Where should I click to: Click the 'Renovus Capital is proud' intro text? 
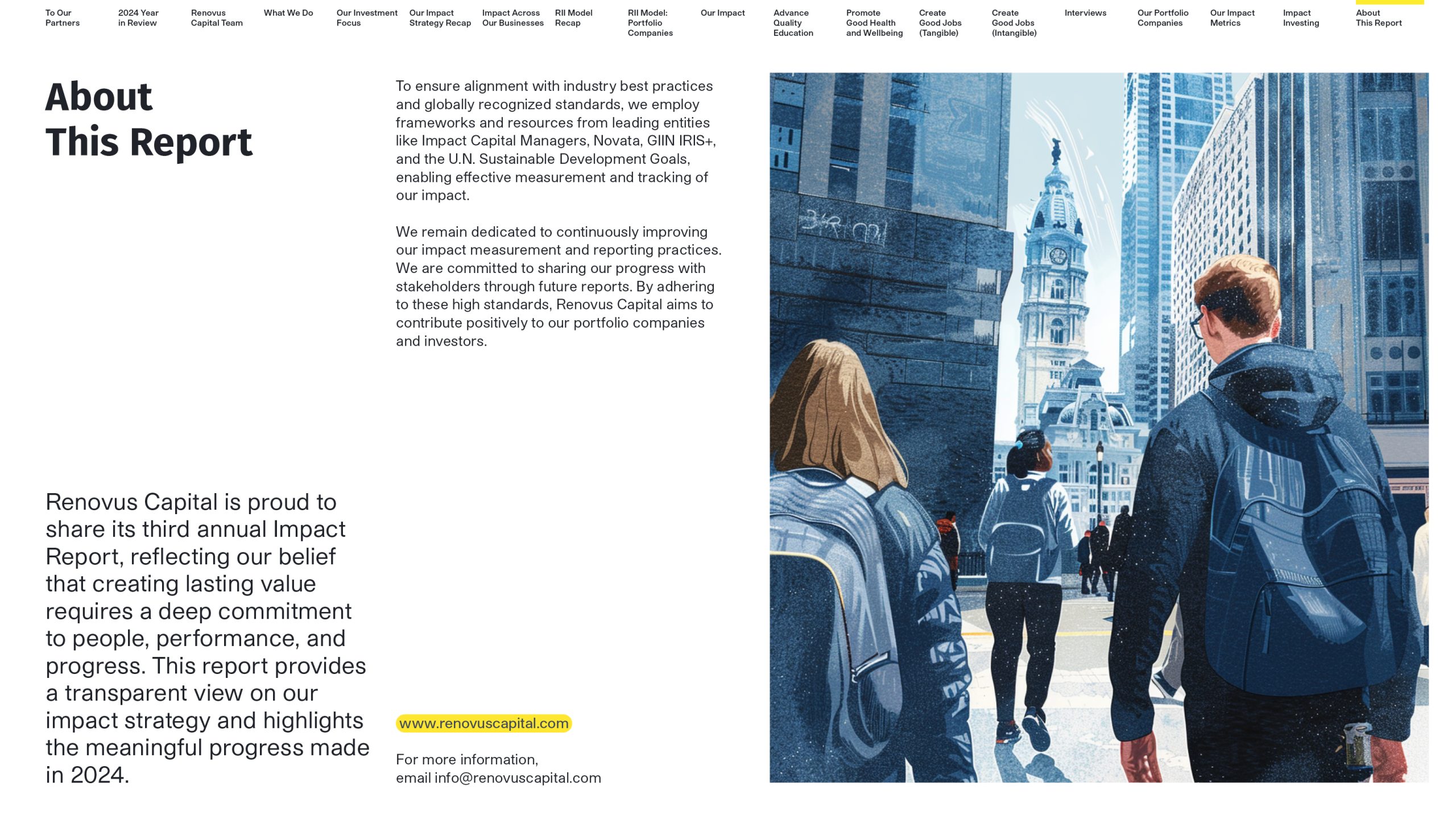(x=208, y=638)
